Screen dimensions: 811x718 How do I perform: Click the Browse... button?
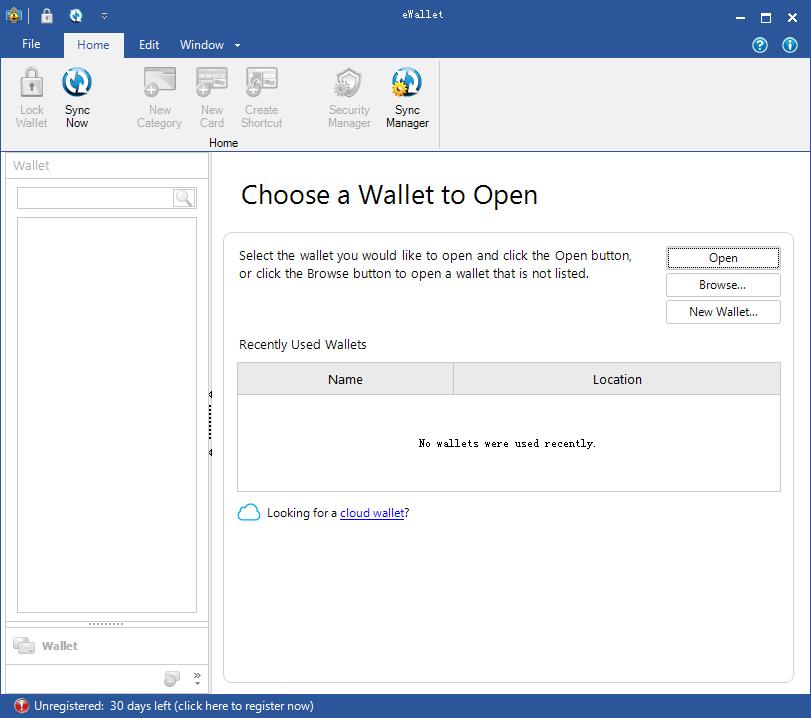(x=723, y=285)
